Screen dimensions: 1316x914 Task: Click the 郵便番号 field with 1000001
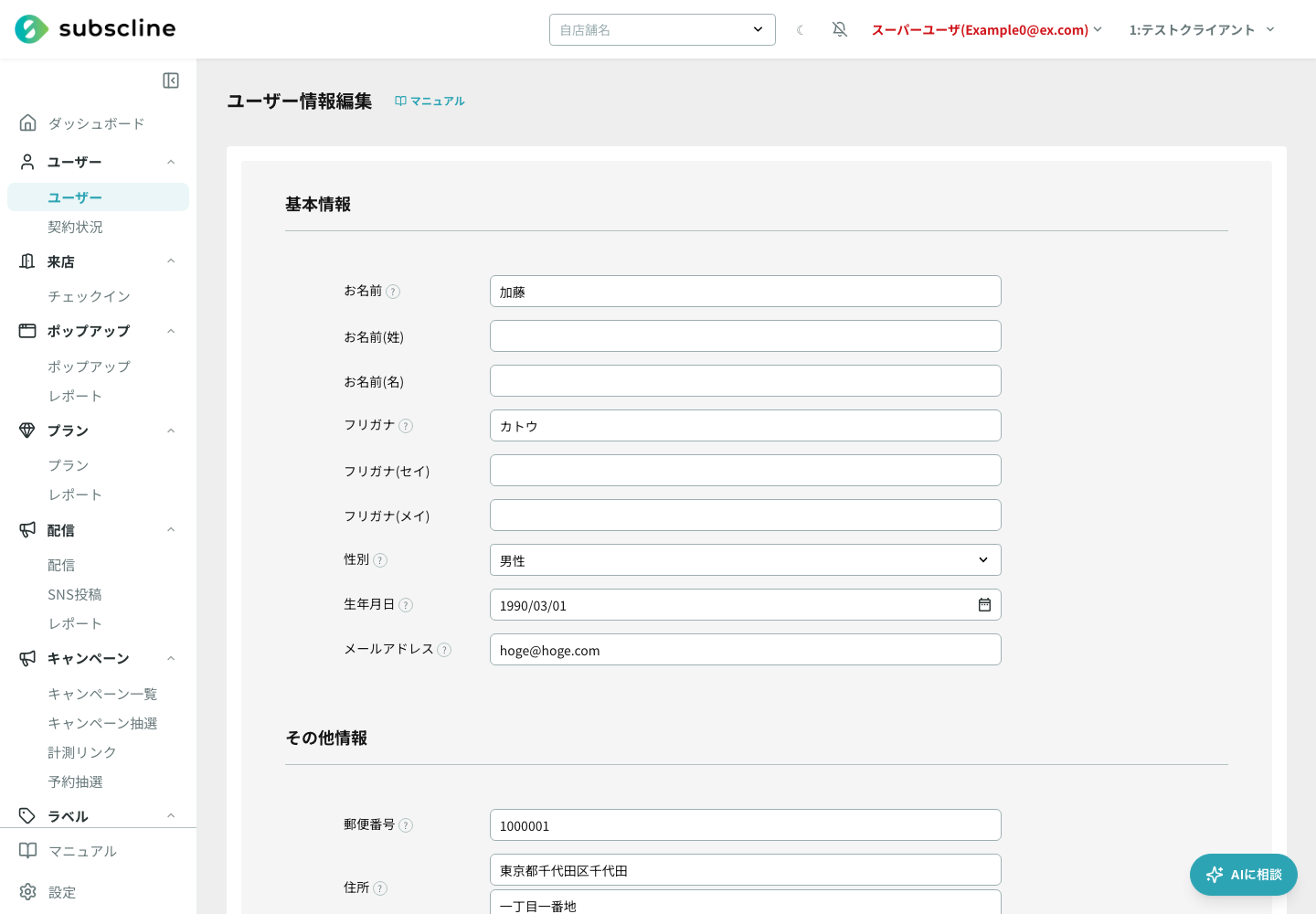click(x=746, y=825)
